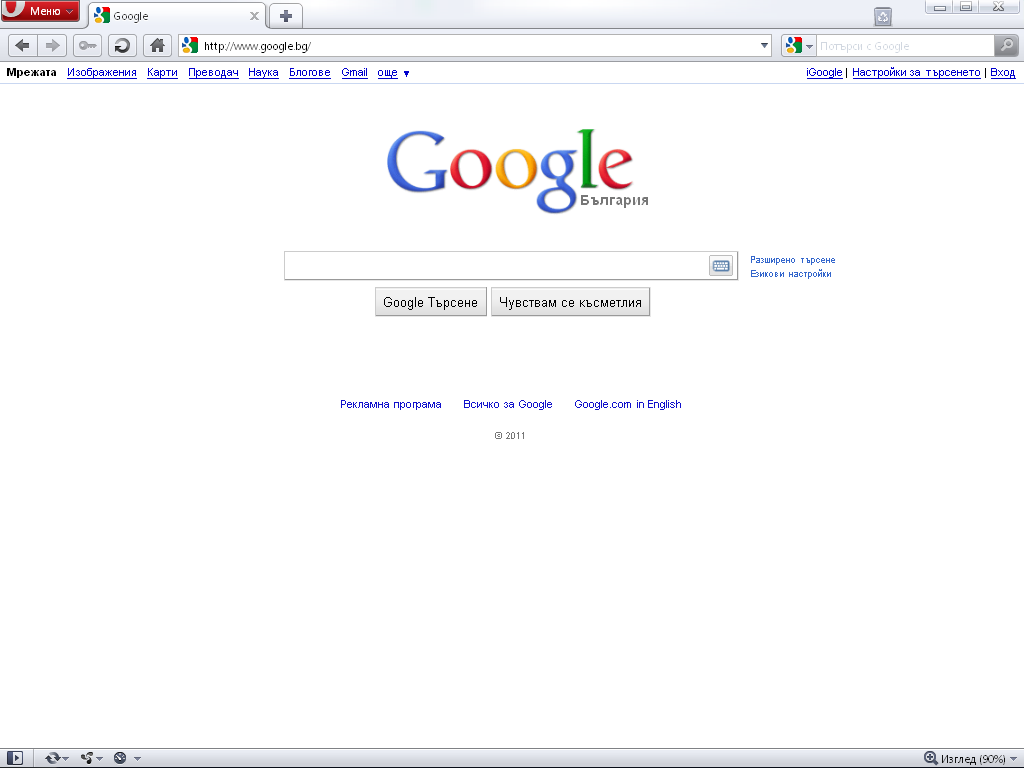This screenshot has width=1024, height=768.
Task: Click the Opera Link sync icon
Action: point(52,758)
